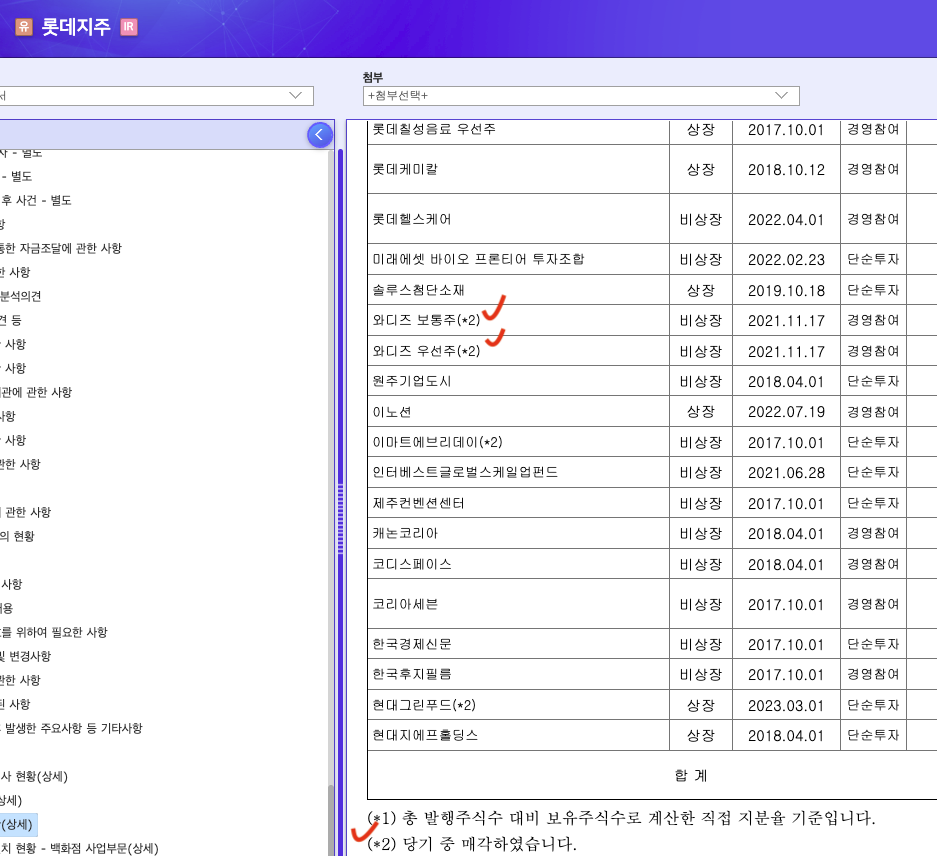Click the '롯데칠성음료 우선주' cell
This screenshot has height=856, width=937.
point(518,131)
